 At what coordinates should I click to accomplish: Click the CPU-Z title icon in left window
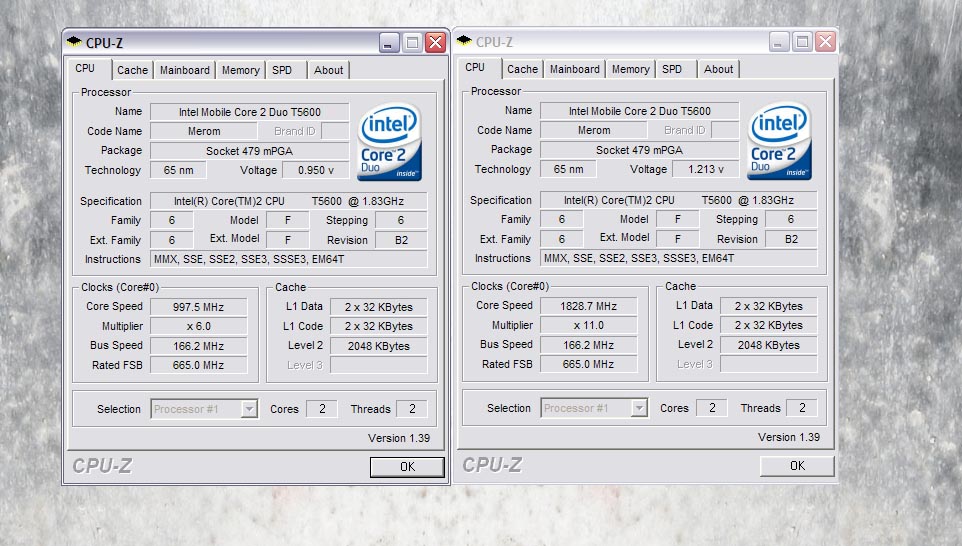tap(74, 42)
